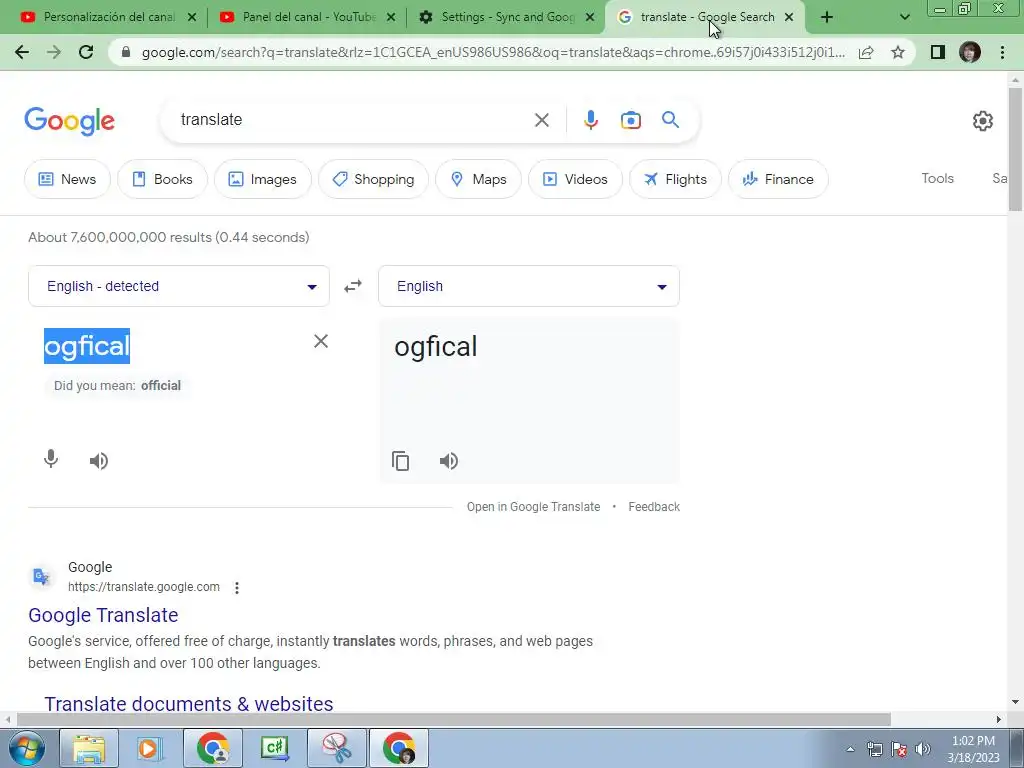Click the vertical page scrollbar

click(x=1015, y=150)
